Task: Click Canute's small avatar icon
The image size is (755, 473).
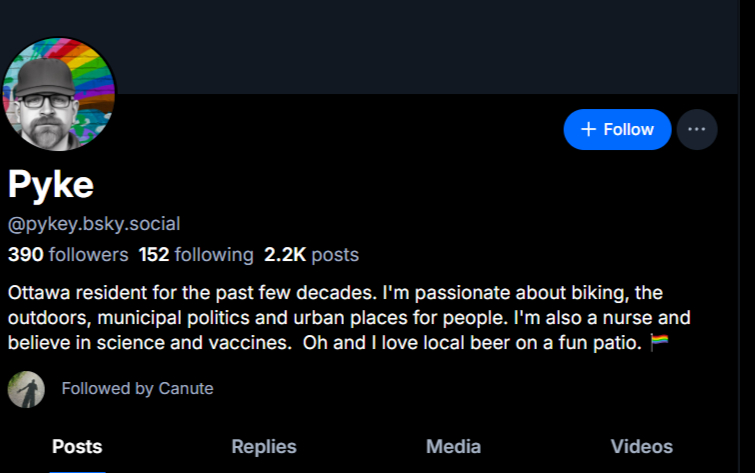Action: [26, 389]
